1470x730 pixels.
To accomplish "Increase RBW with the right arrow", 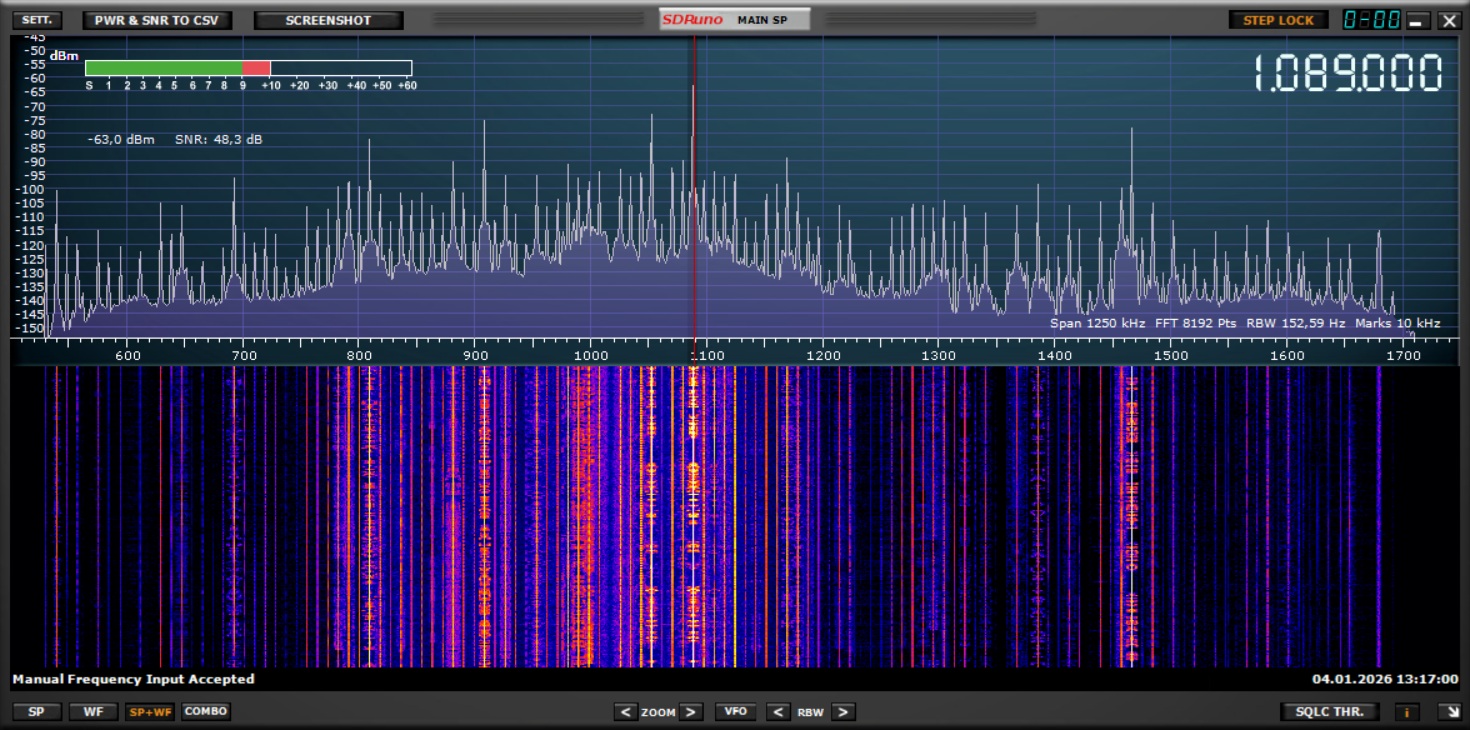I will click(843, 712).
